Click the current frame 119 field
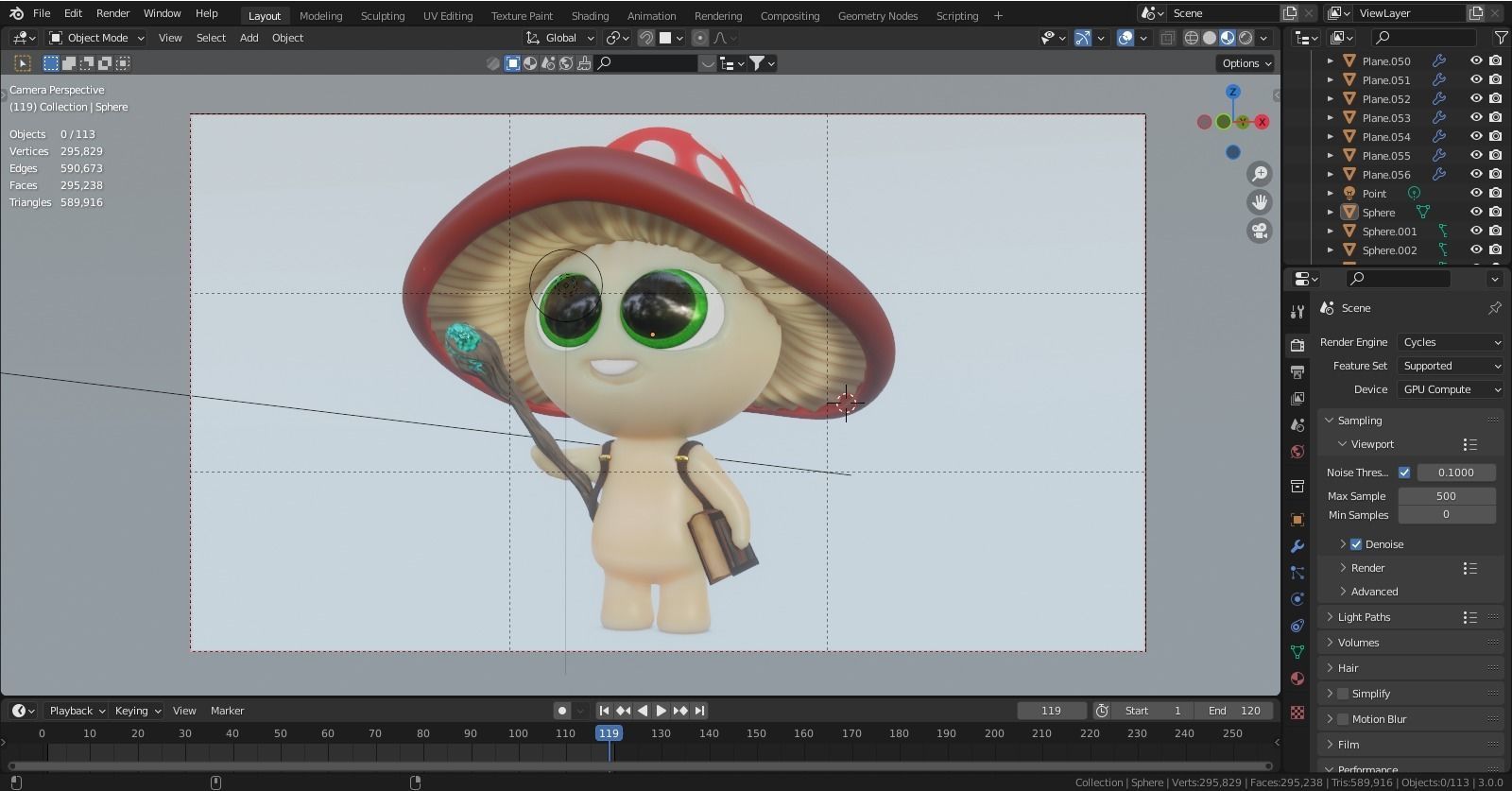 [x=1051, y=711]
